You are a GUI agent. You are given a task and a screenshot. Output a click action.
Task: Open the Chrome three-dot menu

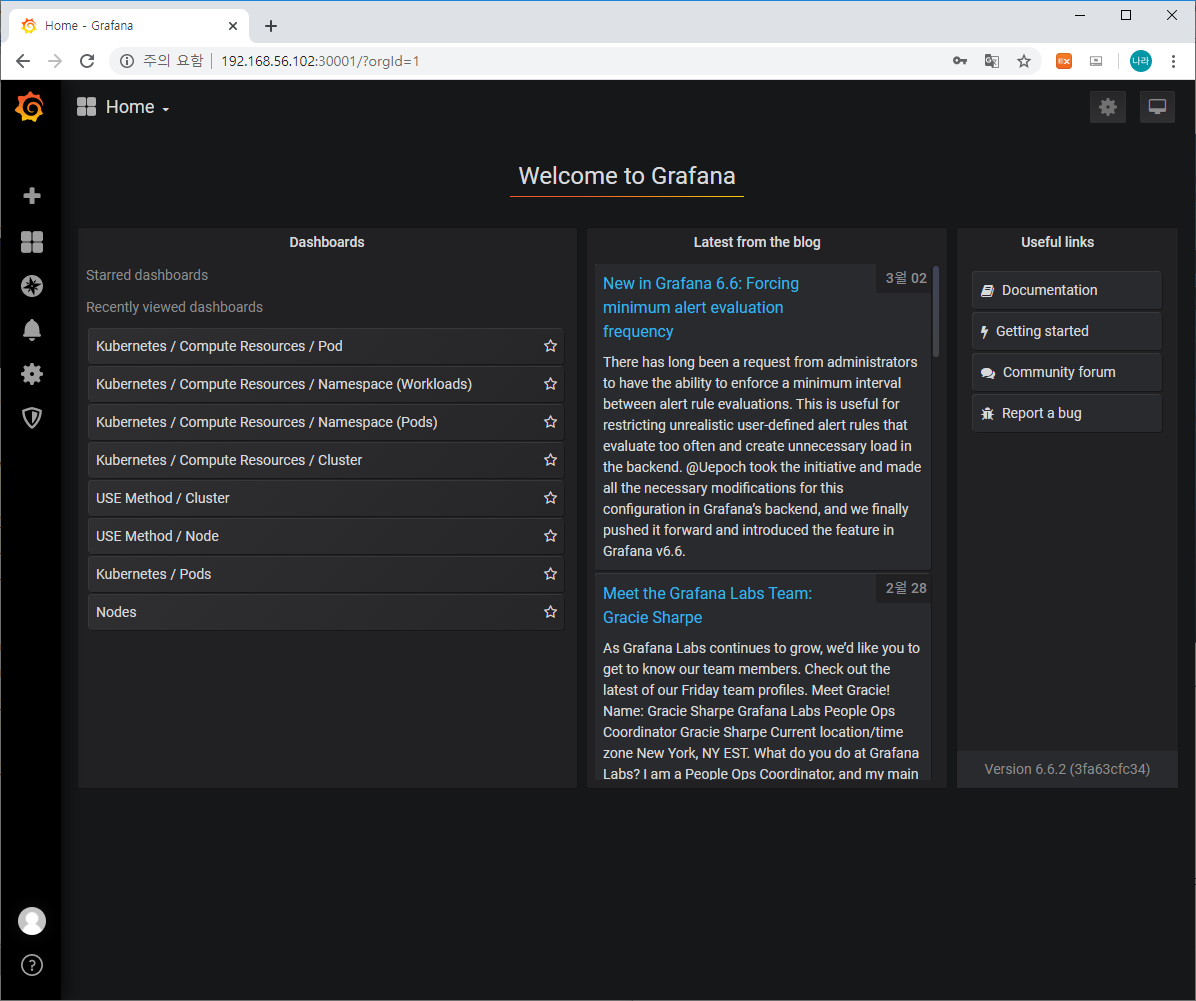(x=1173, y=61)
